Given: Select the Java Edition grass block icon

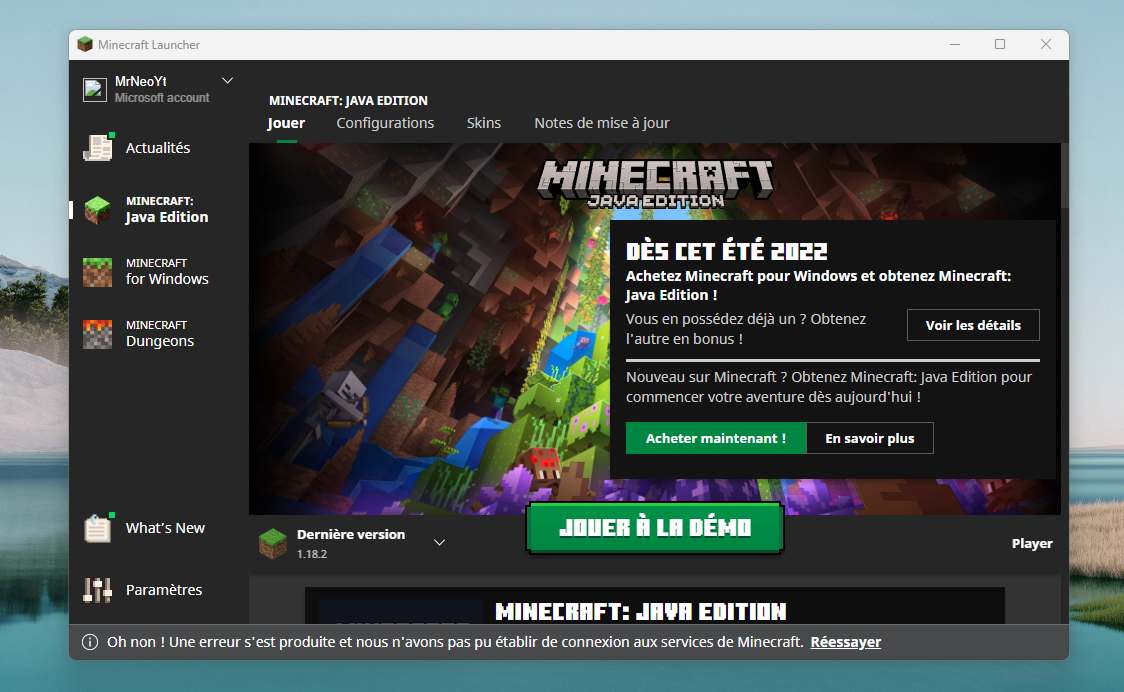Looking at the screenshot, I should 97,210.
